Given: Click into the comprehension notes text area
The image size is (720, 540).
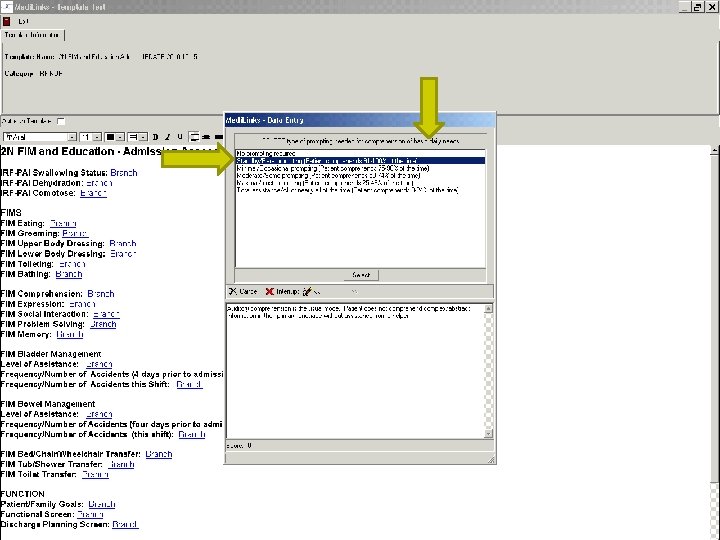Looking at the screenshot, I should click(x=355, y=371).
